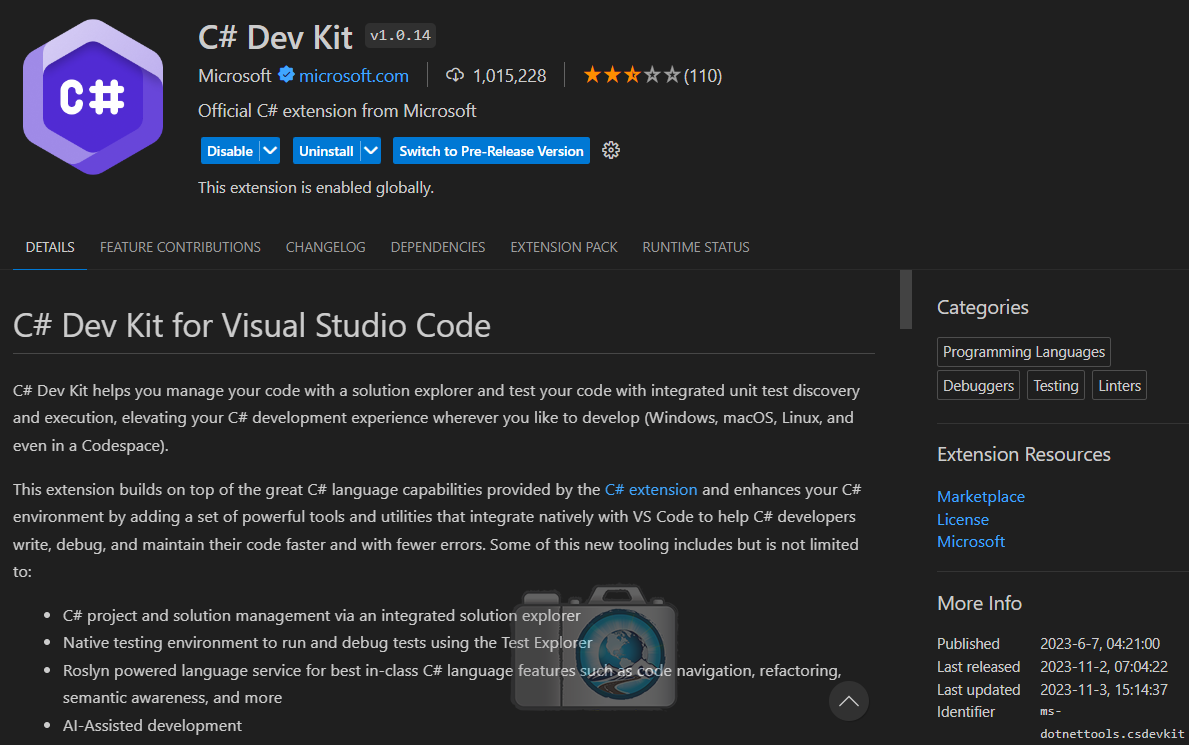Viewport: 1189px width, 745px height.
Task: Select the Dependencies tab
Action: click(x=438, y=247)
